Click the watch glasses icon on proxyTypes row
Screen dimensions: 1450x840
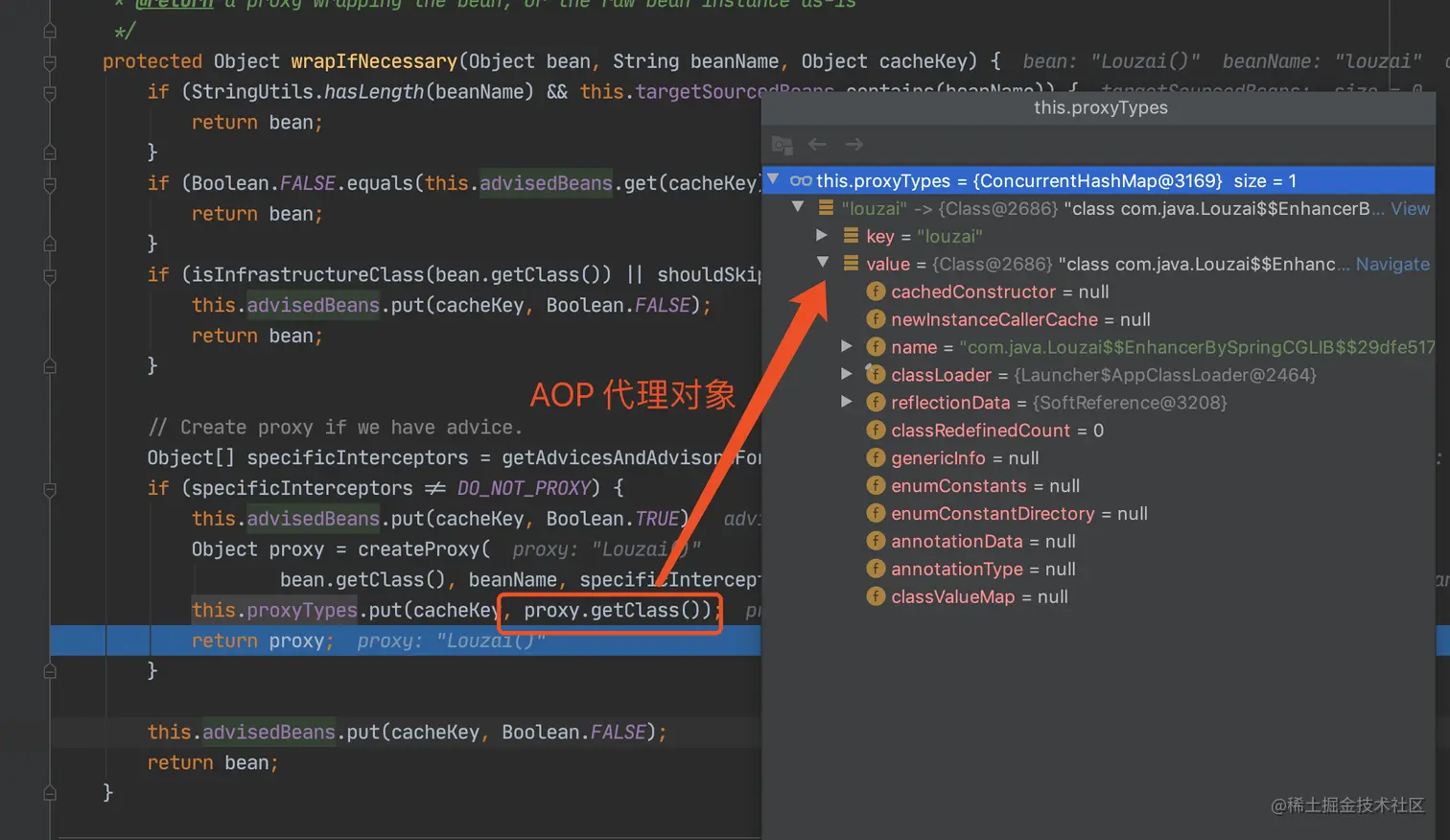tap(801, 180)
